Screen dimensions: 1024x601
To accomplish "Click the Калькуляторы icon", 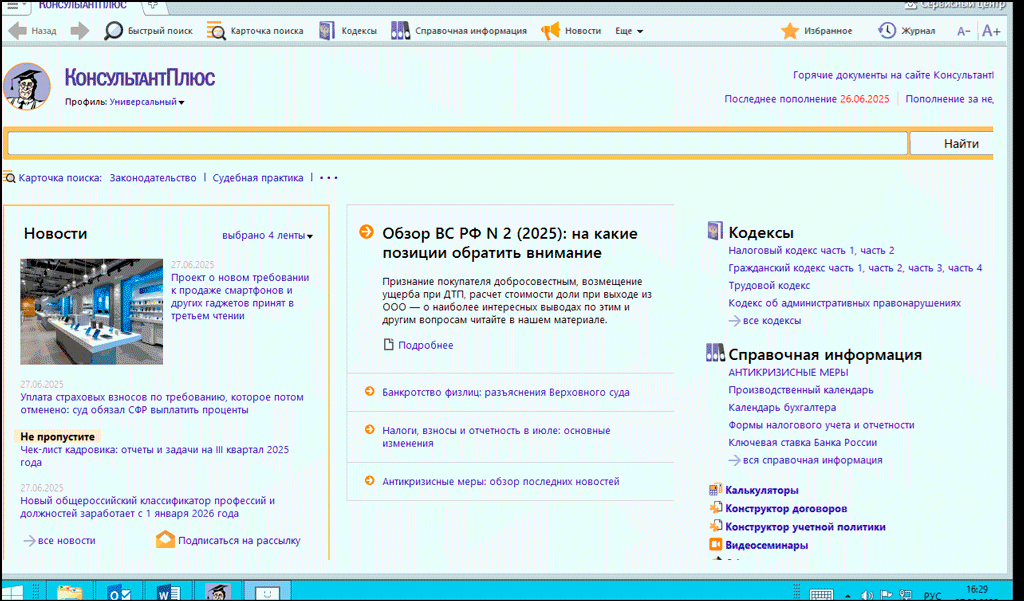I will click(715, 490).
